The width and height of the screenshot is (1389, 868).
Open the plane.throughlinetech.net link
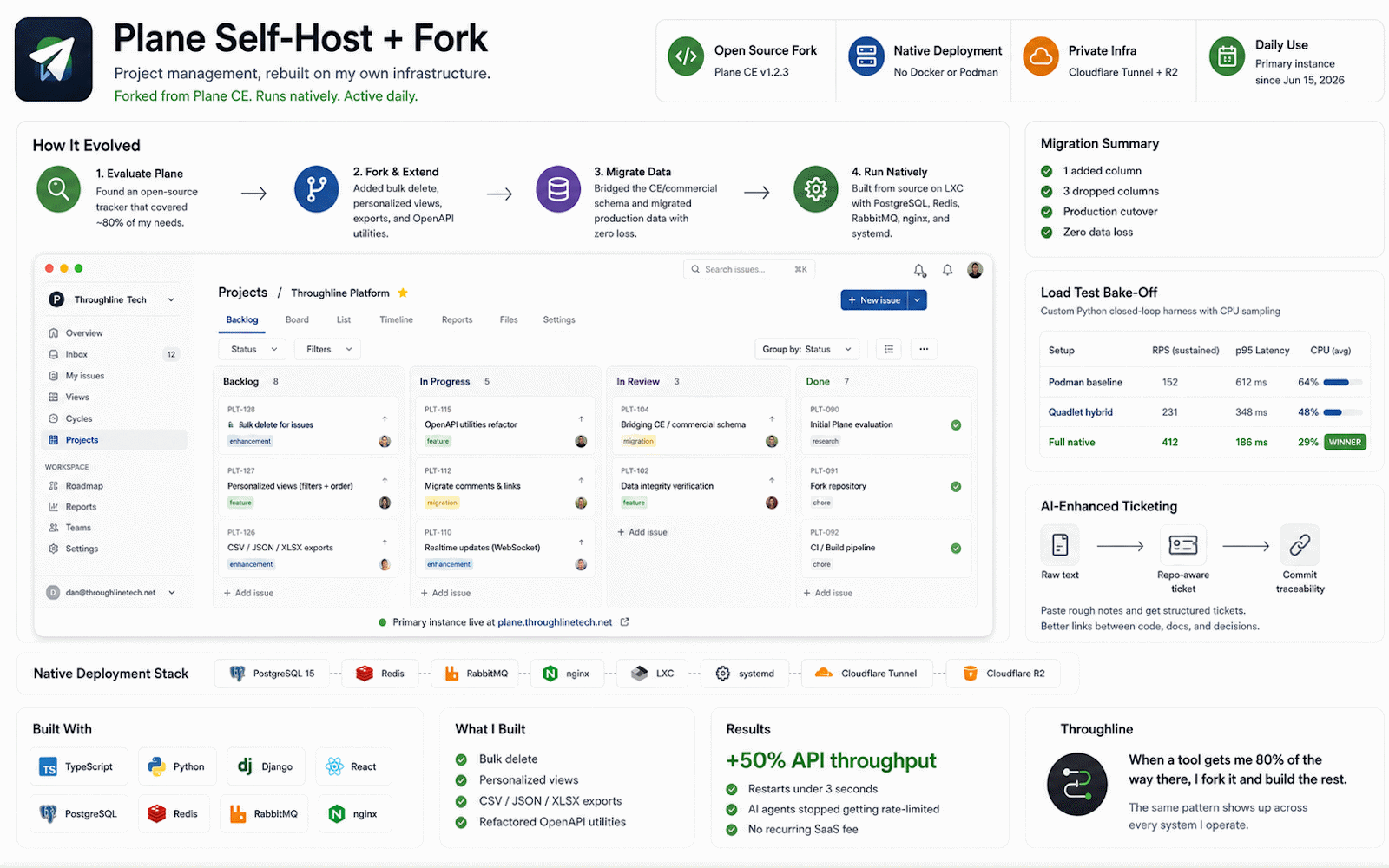(555, 622)
